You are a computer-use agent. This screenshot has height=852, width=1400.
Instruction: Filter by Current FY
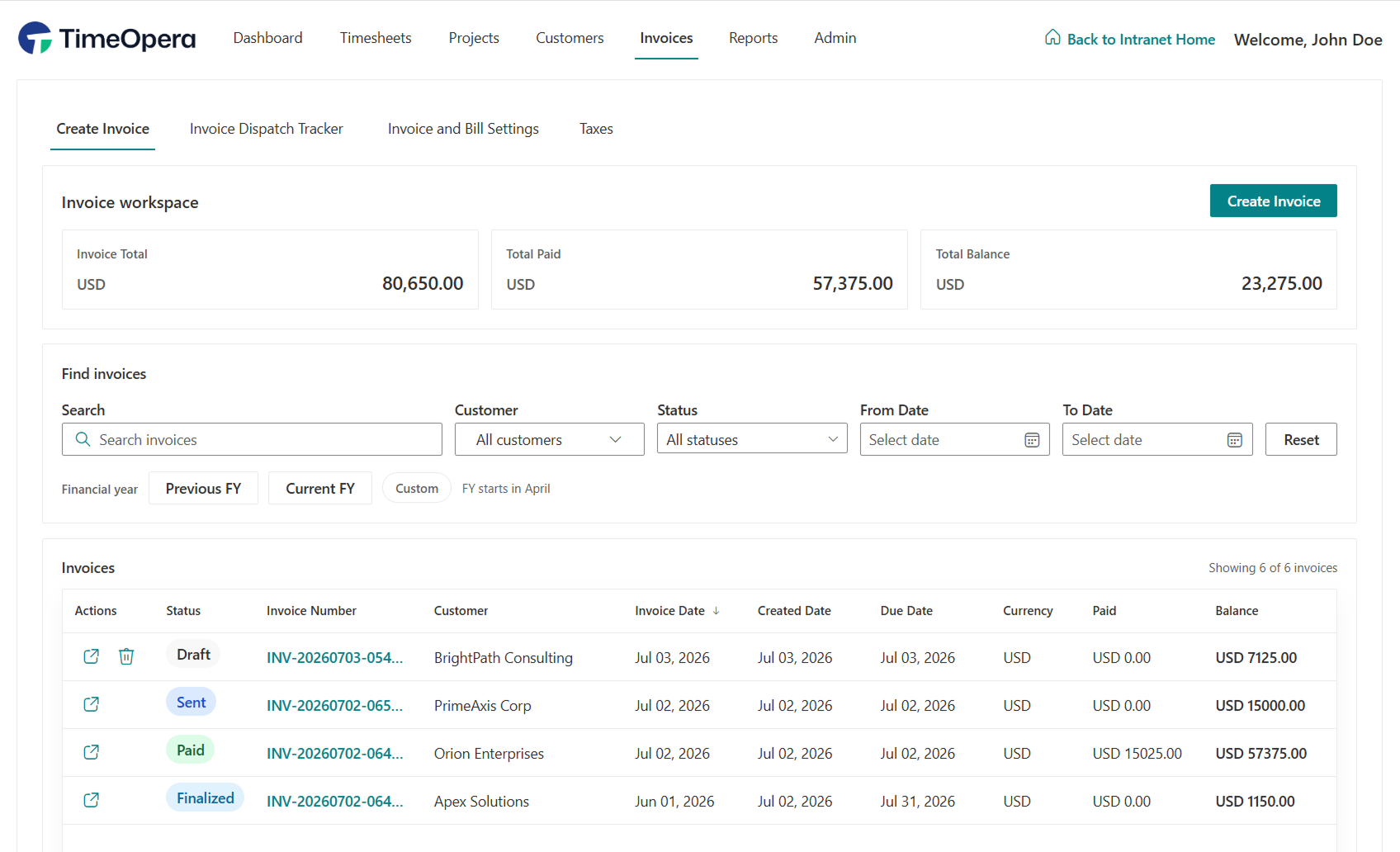click(x=320, y=488)
